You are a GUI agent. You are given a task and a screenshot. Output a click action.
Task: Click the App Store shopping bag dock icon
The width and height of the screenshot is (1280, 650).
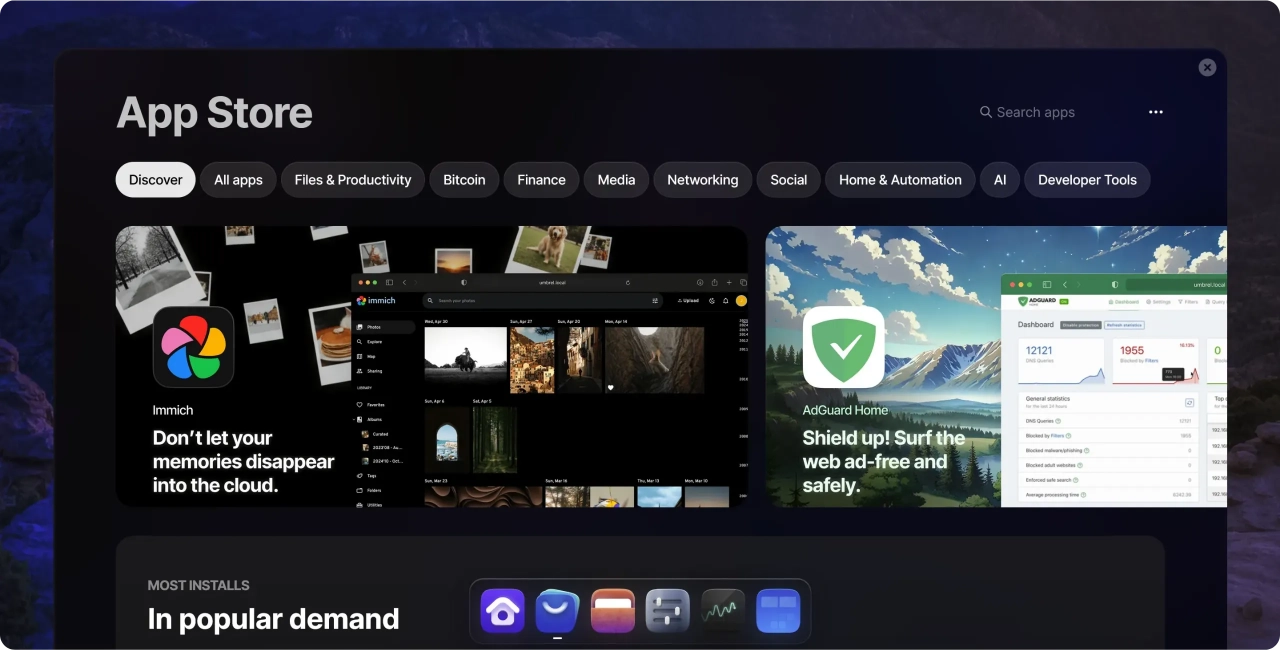pos(557,611)
